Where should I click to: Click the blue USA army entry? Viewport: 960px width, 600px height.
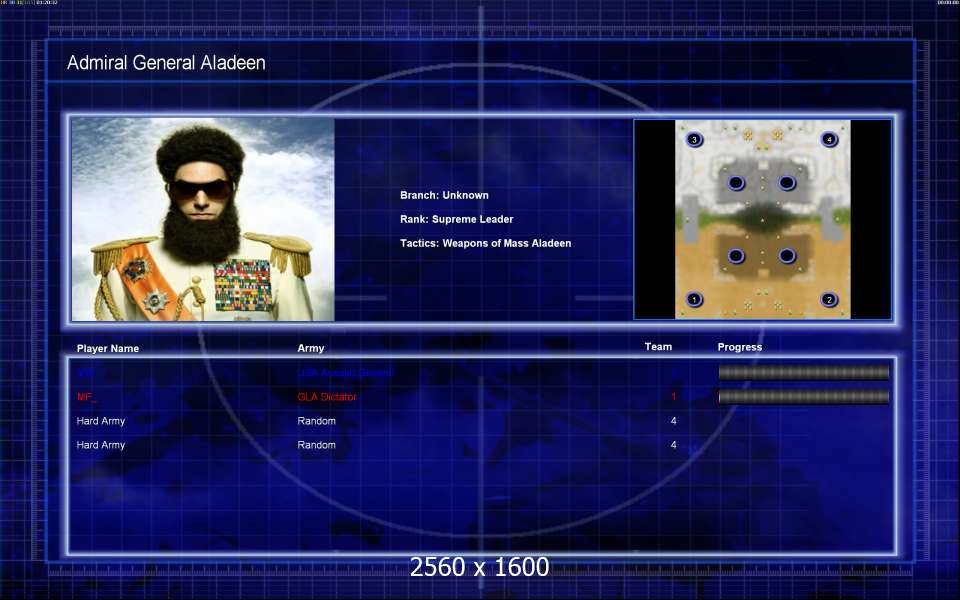[345, 372]
